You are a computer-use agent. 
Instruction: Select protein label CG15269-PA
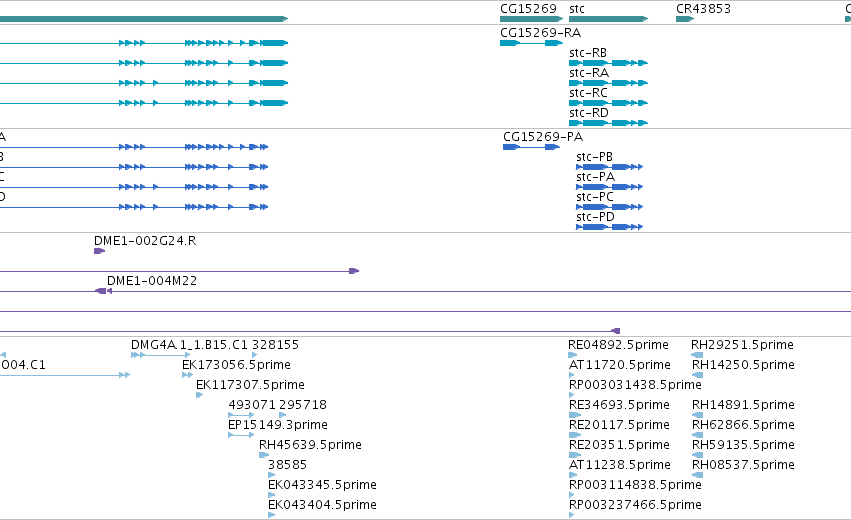click(543, 137)
